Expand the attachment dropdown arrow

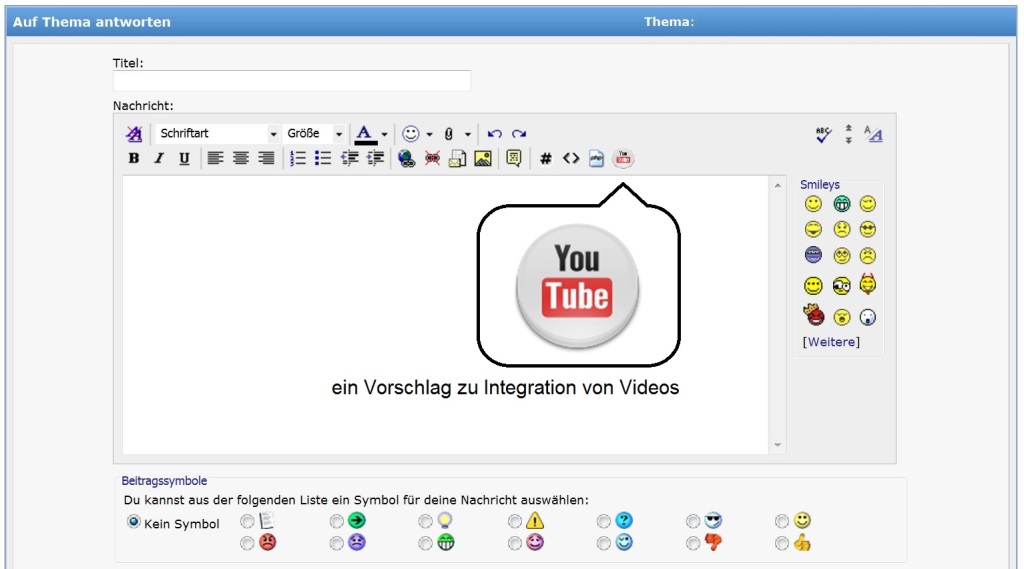(x=468, y=135)
